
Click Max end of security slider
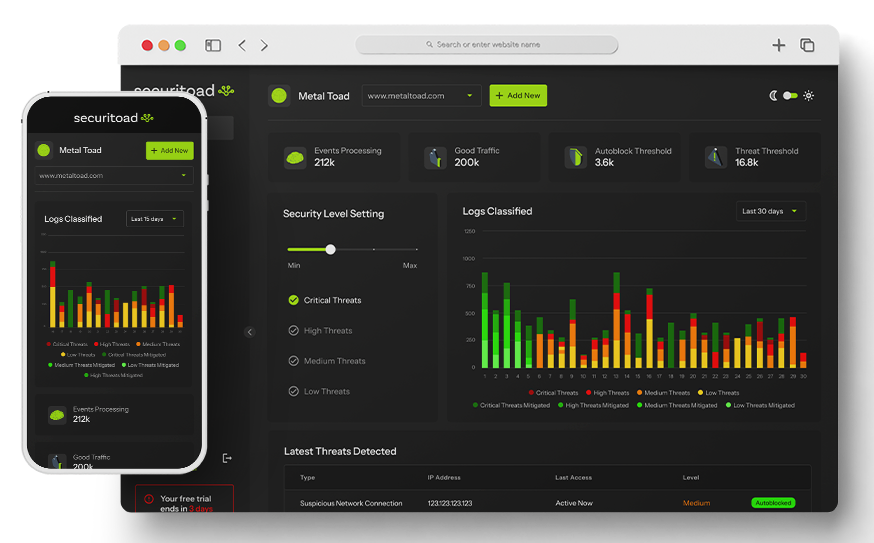point(416,249)
